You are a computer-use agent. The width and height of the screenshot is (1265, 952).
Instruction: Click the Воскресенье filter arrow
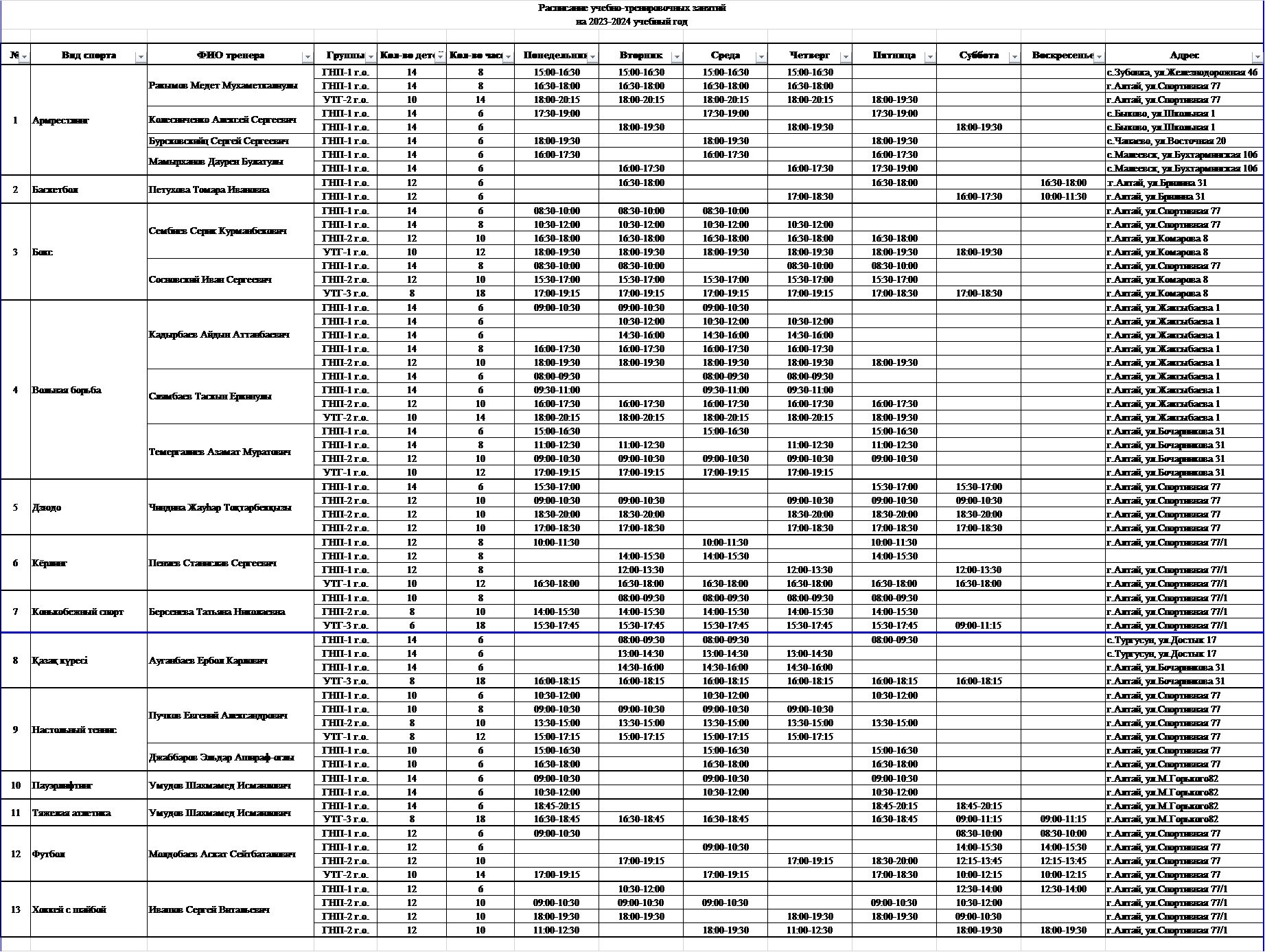click(1099, 58)
